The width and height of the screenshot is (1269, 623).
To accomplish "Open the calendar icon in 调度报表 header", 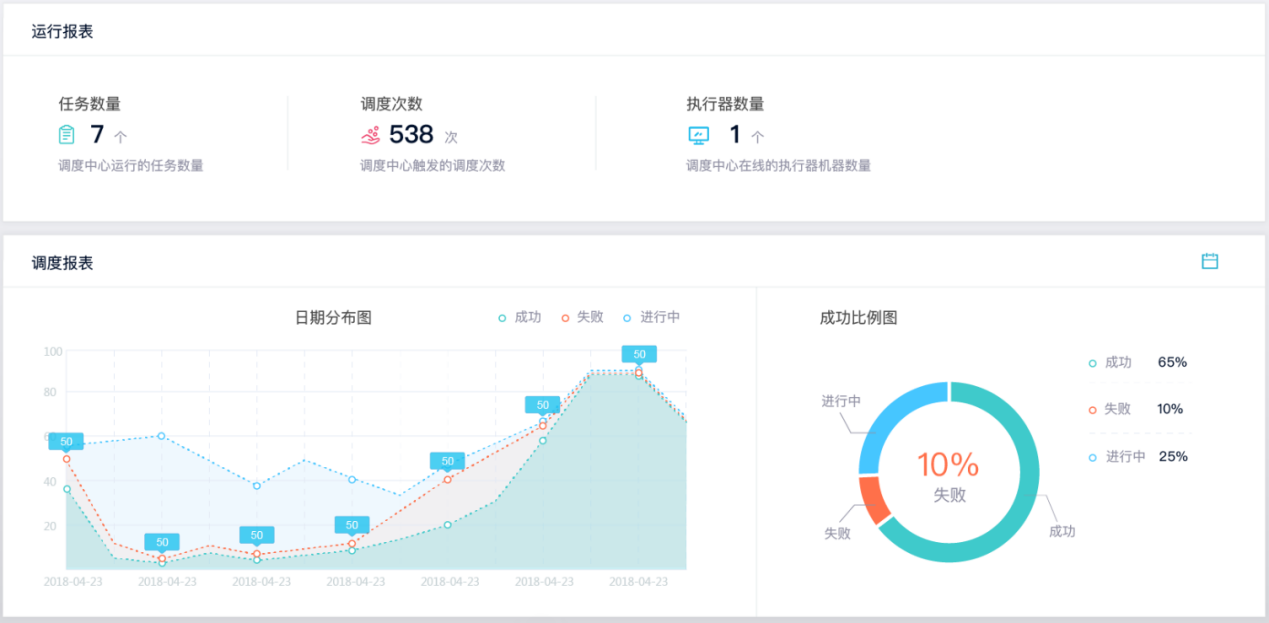I will [x=1209, y=261].
